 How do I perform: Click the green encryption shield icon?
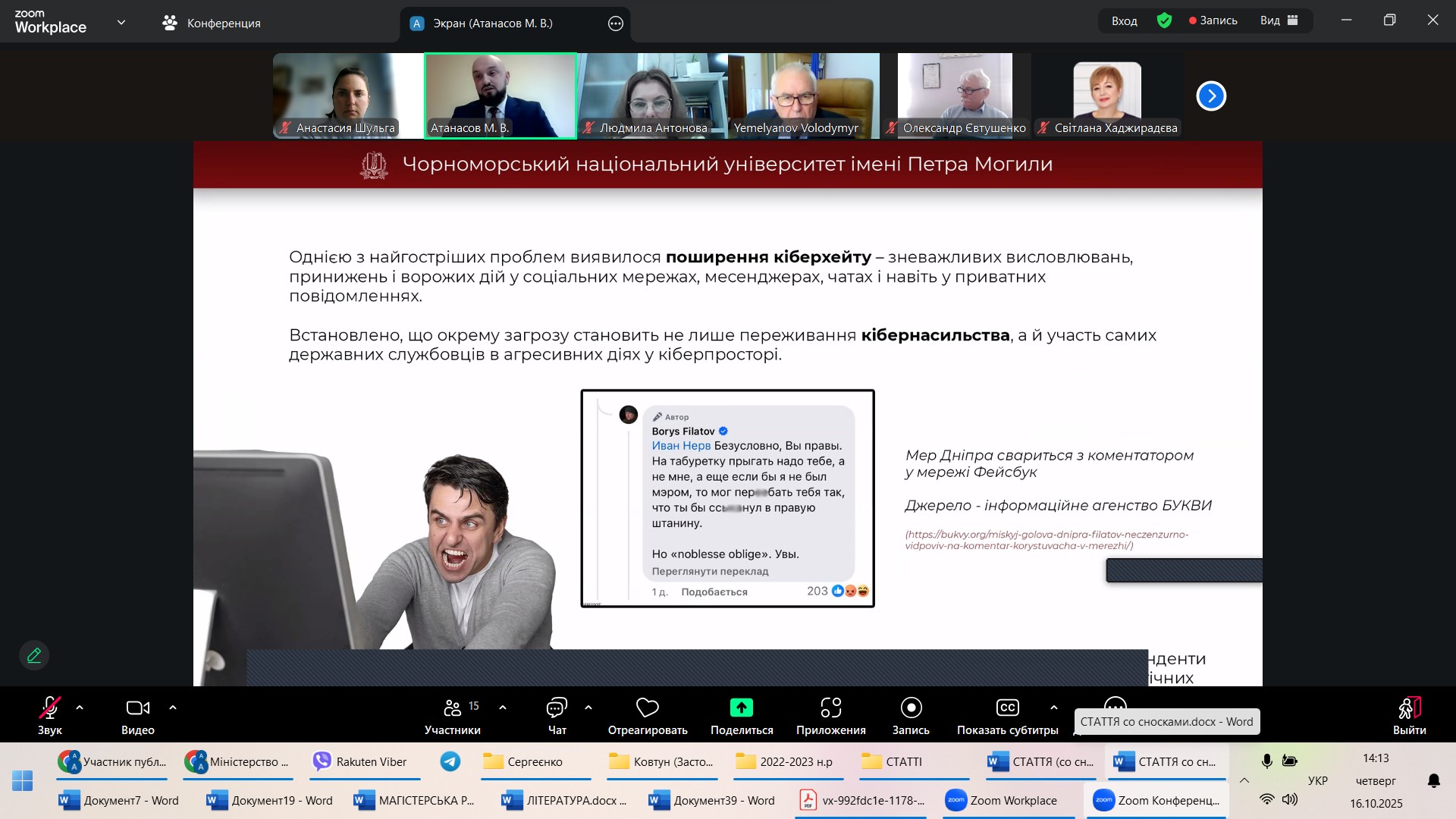[1164, 20]
